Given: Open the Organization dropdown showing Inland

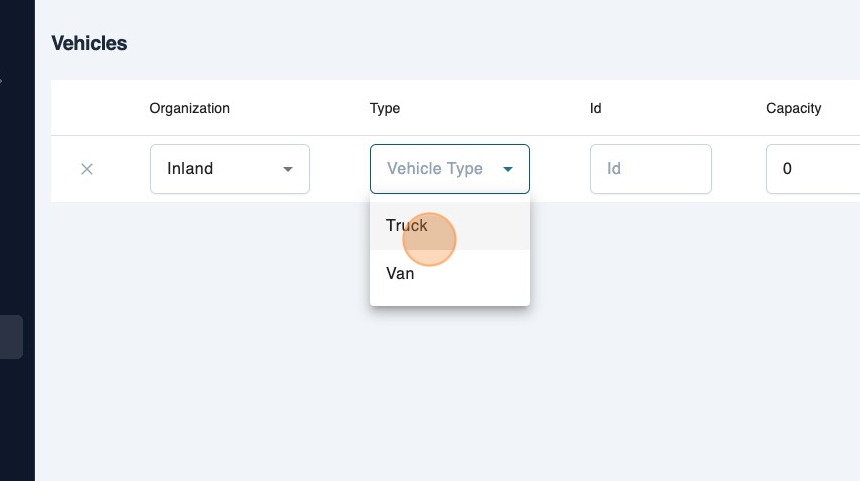Looking at the screenshot, I should (x=229, y=169).
